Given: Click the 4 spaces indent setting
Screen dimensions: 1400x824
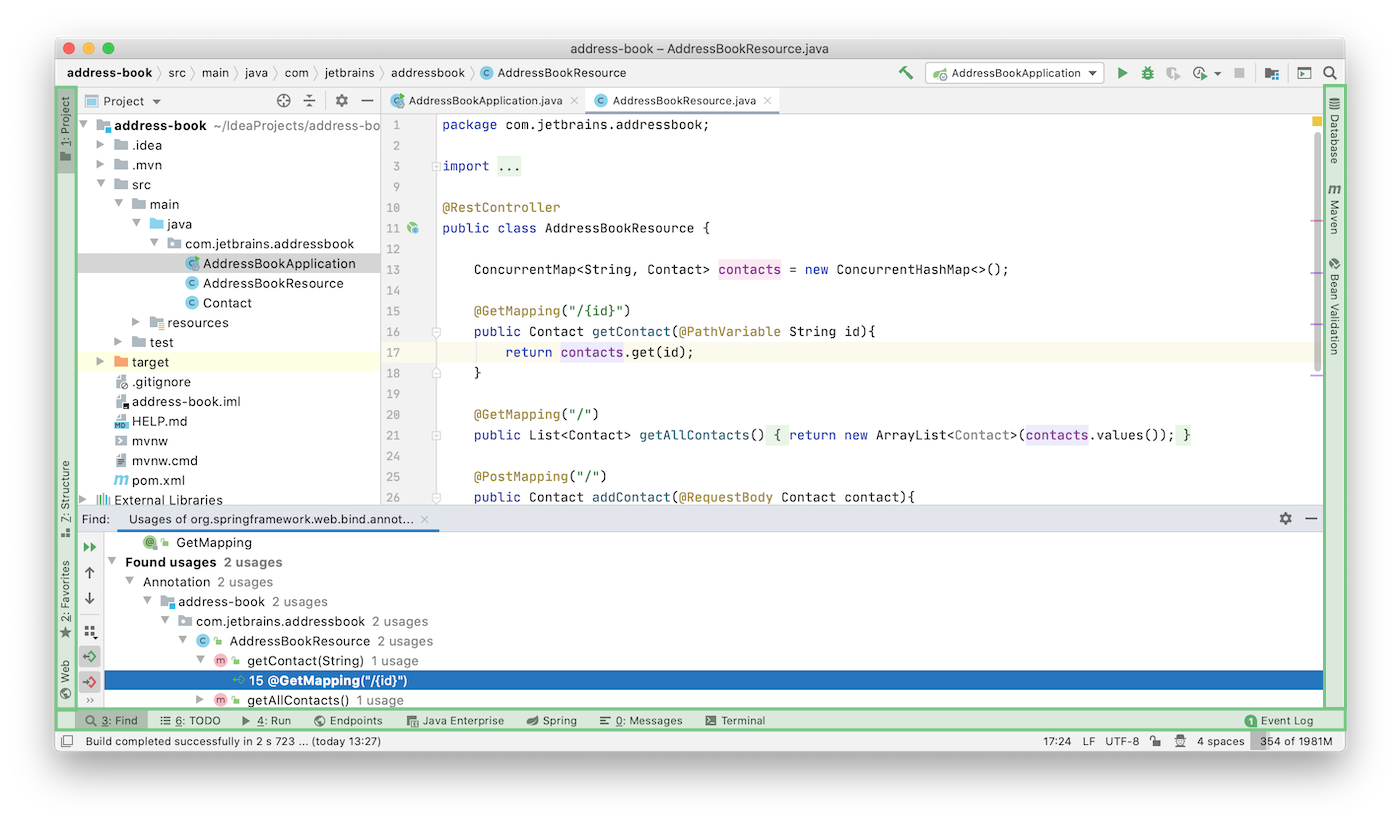Looking at the screenshot, I should pyautogui.click(x=1220, y=741).
